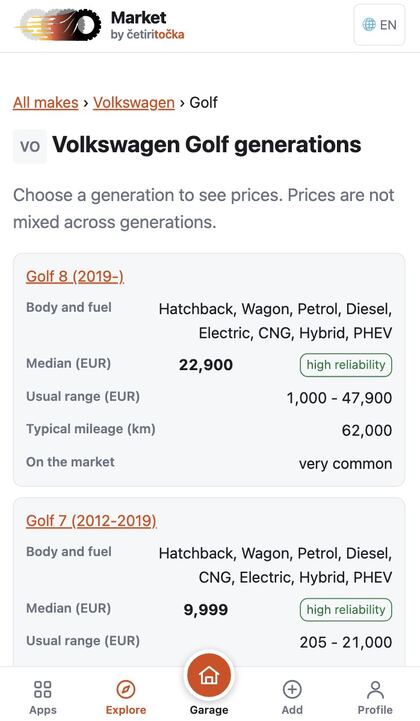Click Golf 8 median price 22,900
Image resolution: width=420 pixels, height=721 pixels.
pyautogui.click(x=206, y=365)
